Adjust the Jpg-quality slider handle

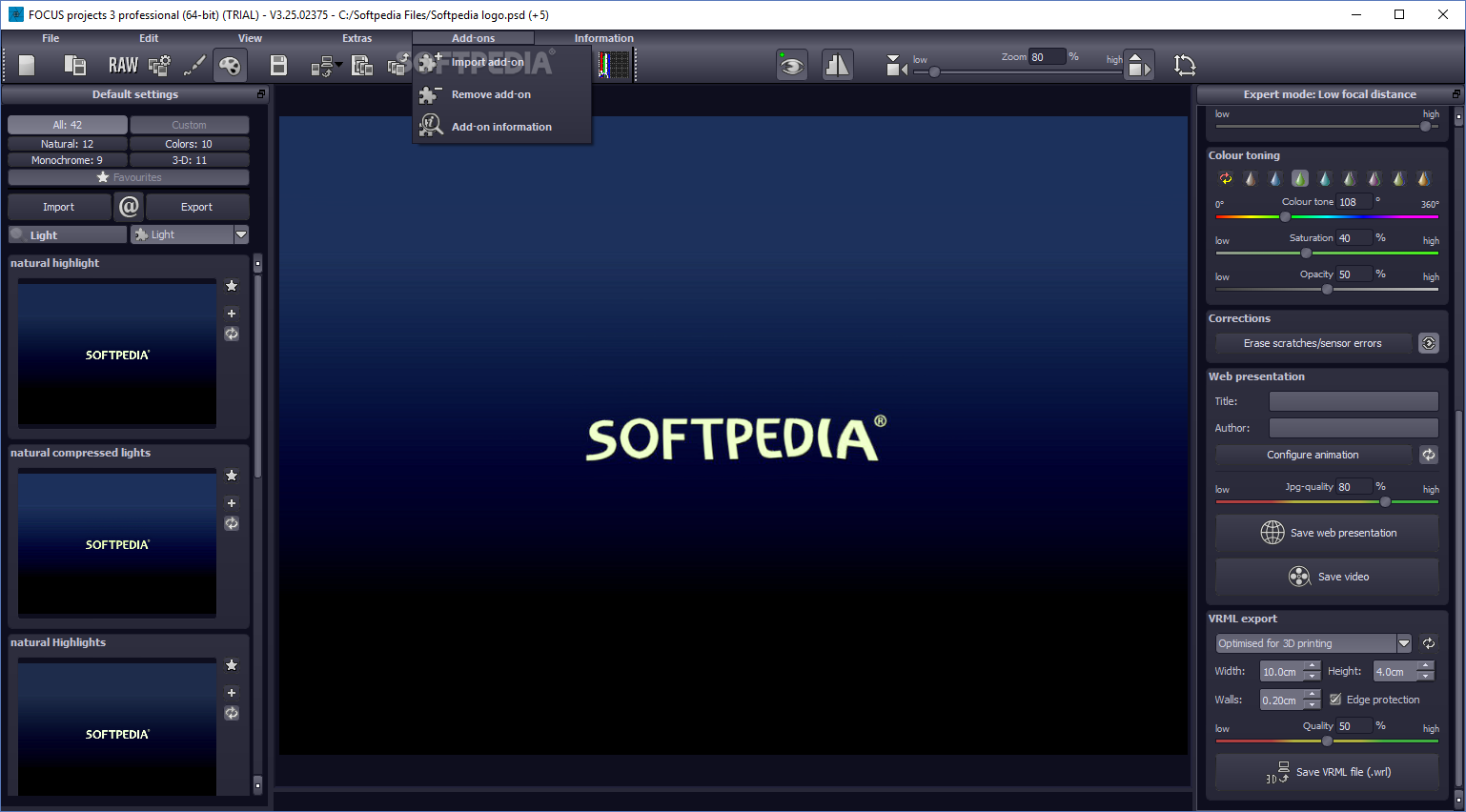[1385, 501]
